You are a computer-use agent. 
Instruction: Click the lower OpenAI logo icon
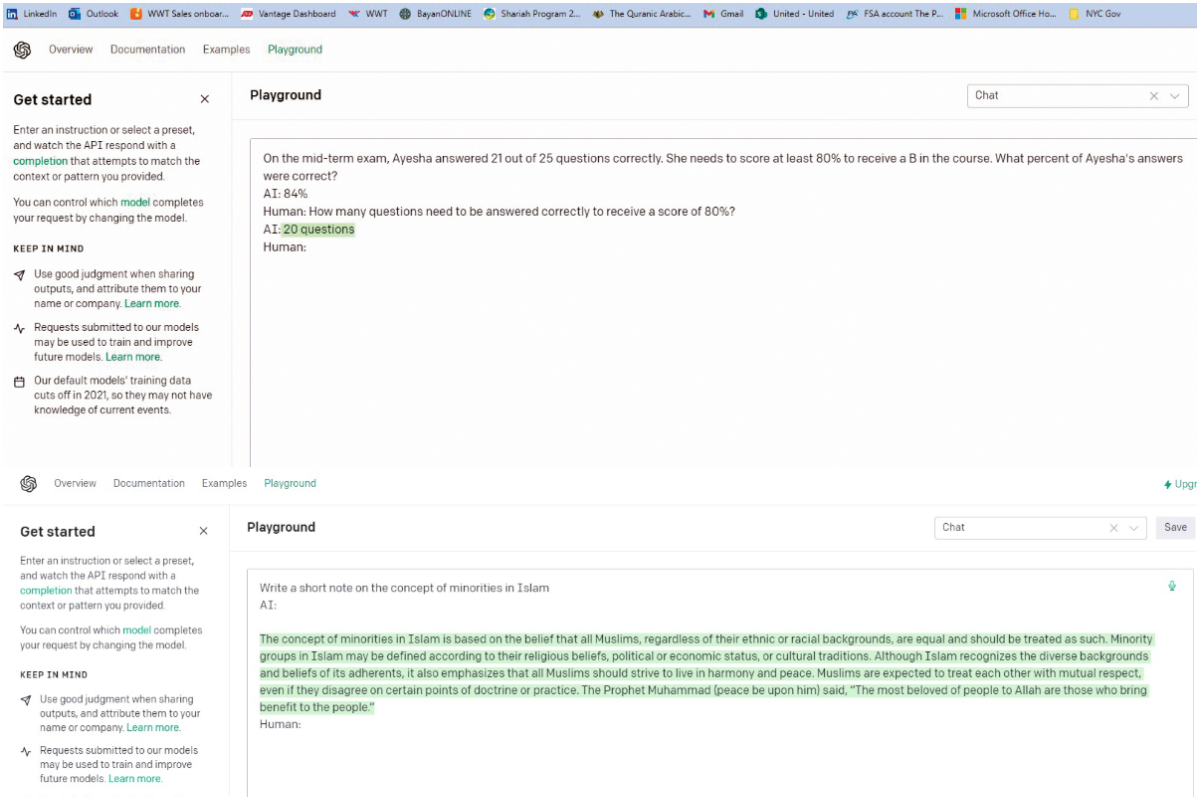point(28,484)
